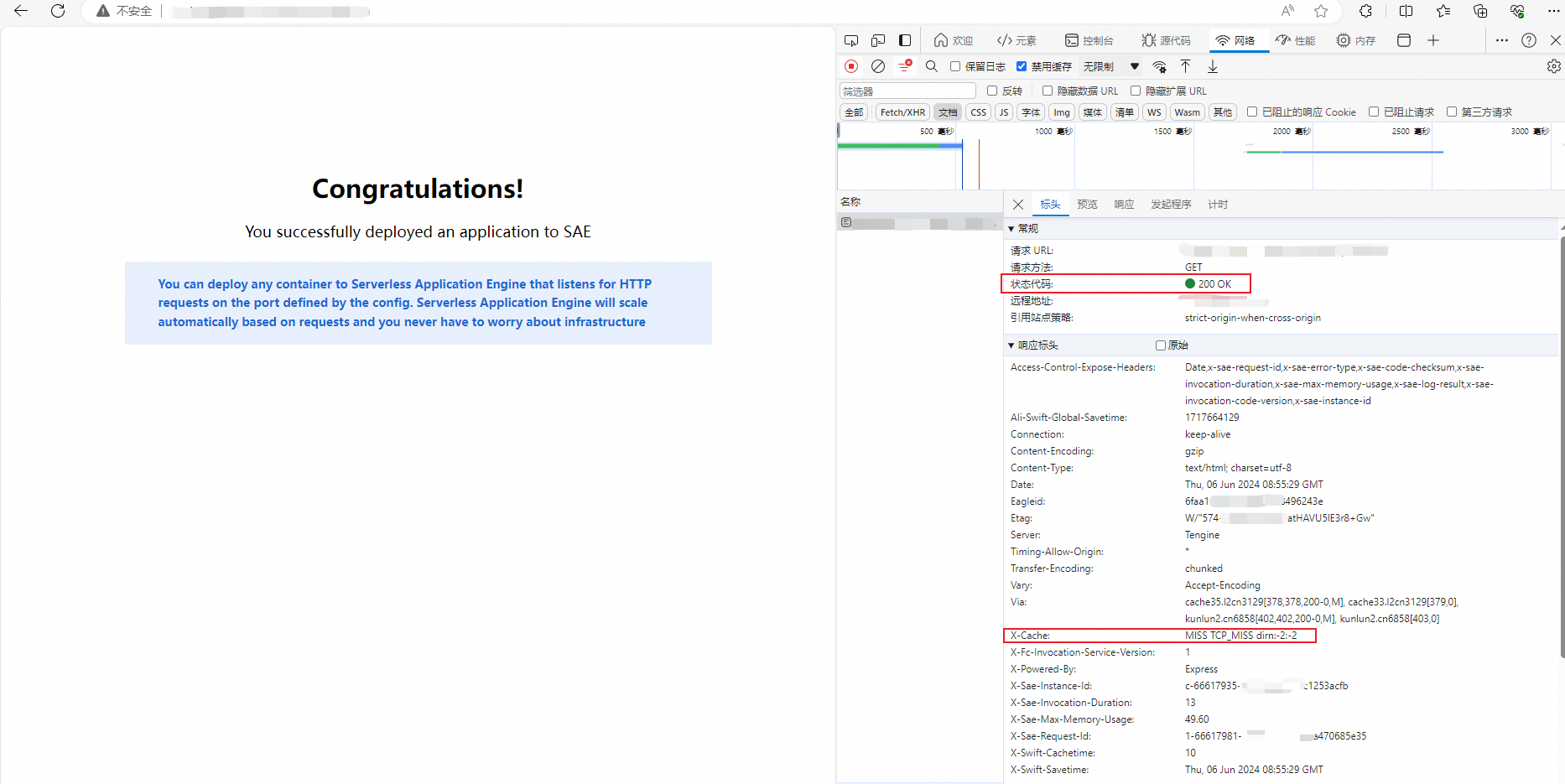Uncheck the 禁用缓存 disable cache checkbox
Image resolution: width=1565 pixels, height=784 pixels.
point(1022,66)
